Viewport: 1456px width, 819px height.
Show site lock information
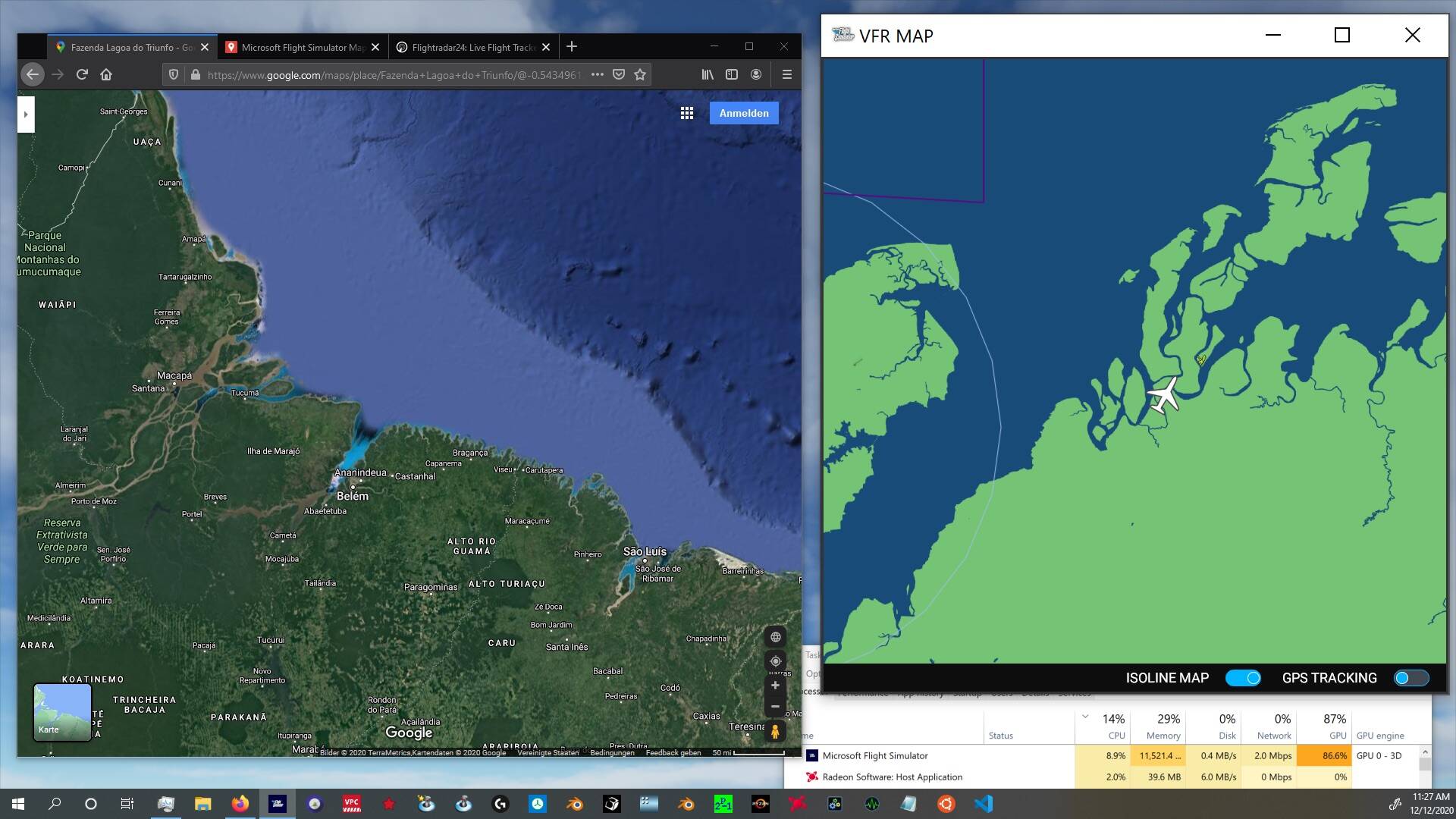click(x=195, y=74)
